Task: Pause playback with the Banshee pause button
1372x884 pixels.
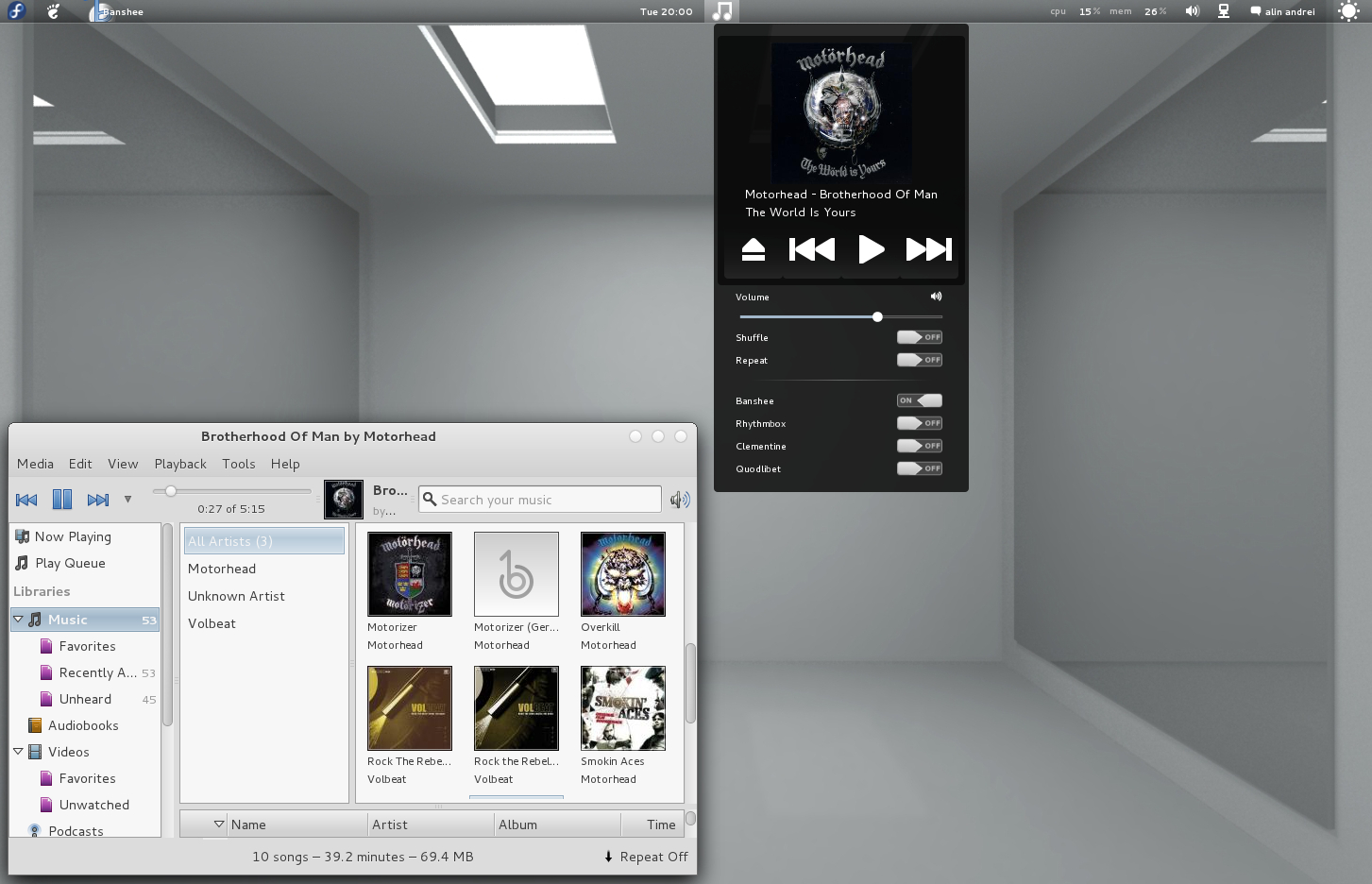Action: pyautogui.click(x=62, y=500)
